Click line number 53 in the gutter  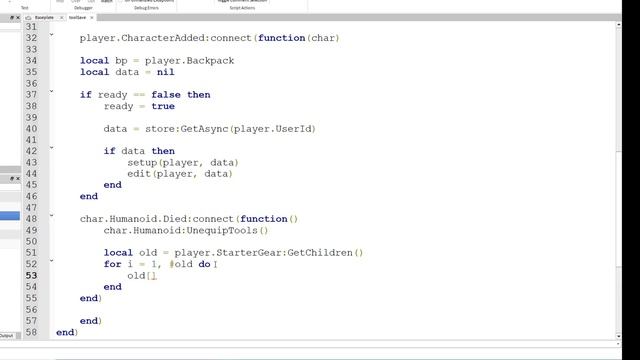click(31, 276)
